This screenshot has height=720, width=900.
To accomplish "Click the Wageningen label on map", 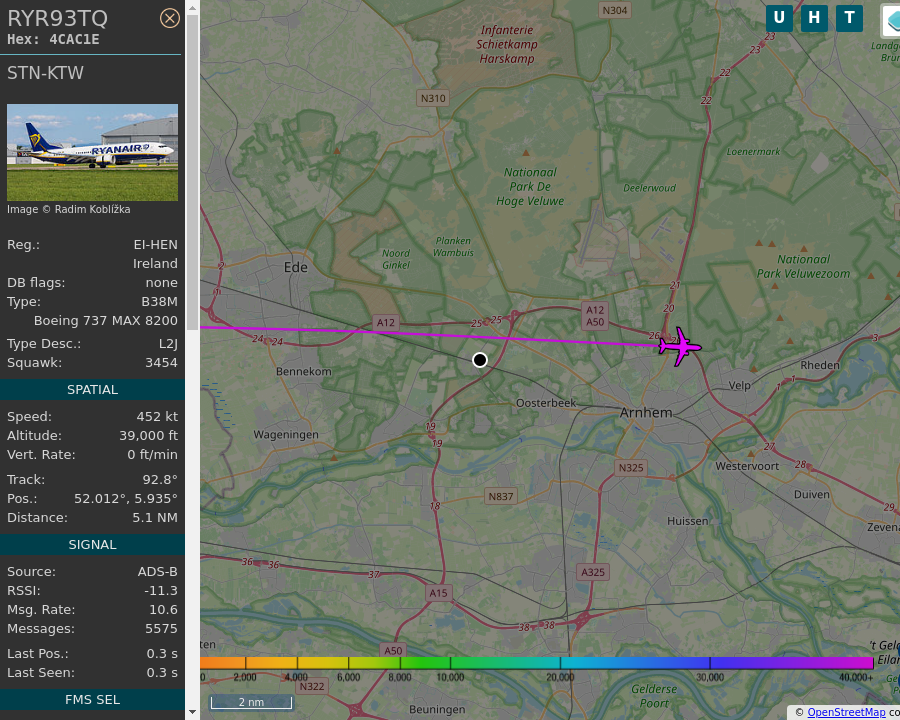I will 286,435.
